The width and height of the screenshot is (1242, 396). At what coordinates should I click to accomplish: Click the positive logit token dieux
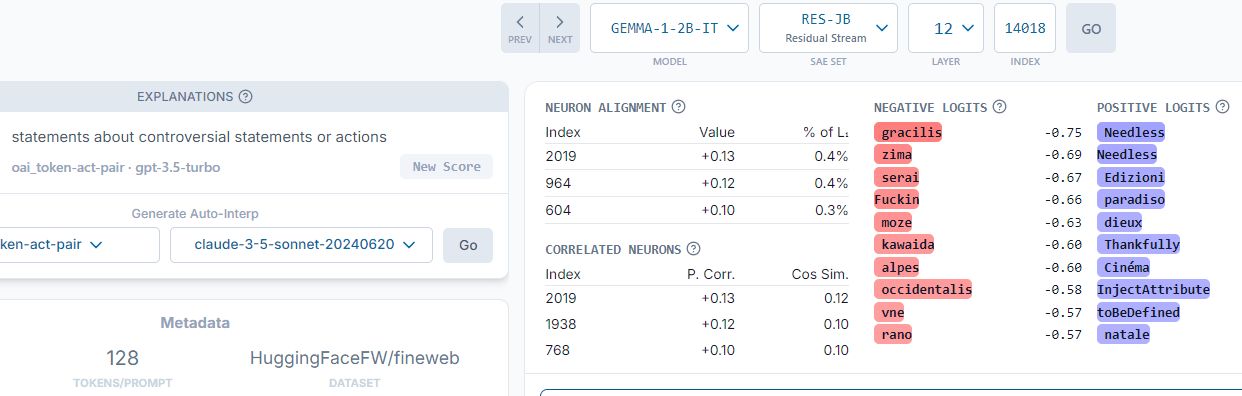1120,222
